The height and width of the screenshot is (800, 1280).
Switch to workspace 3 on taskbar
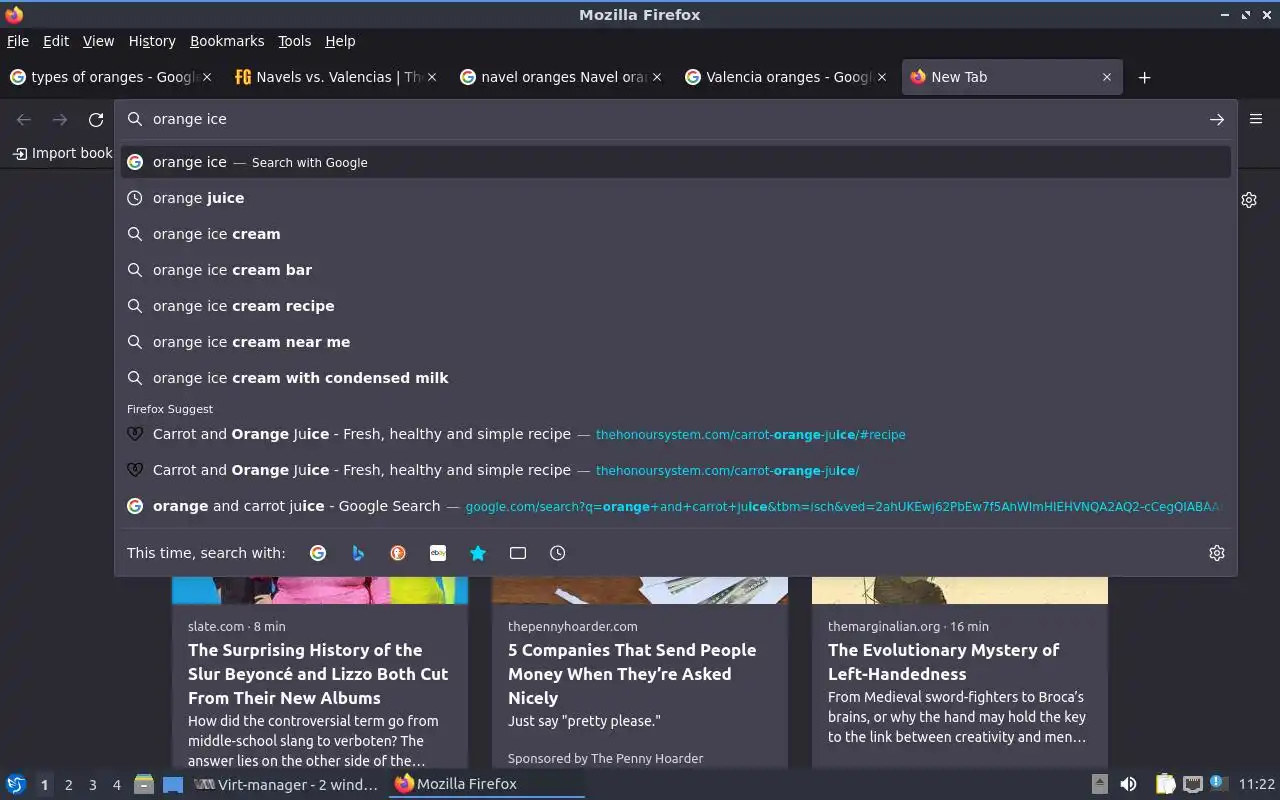coord(92,785)
